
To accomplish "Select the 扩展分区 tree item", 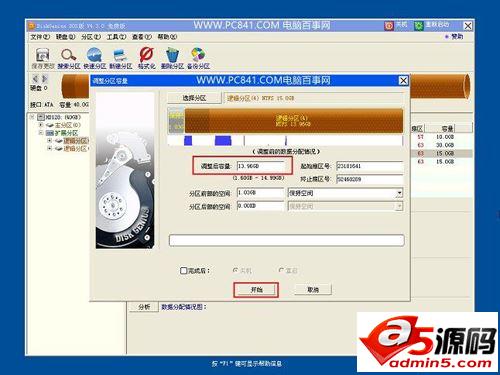I will point(66,133).
